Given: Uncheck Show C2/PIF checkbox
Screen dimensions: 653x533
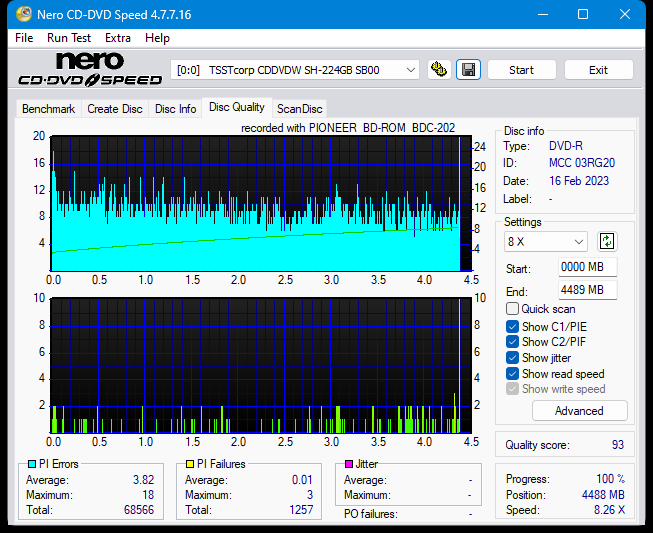Looking at the screenshot, I should (x=512, y=342).
